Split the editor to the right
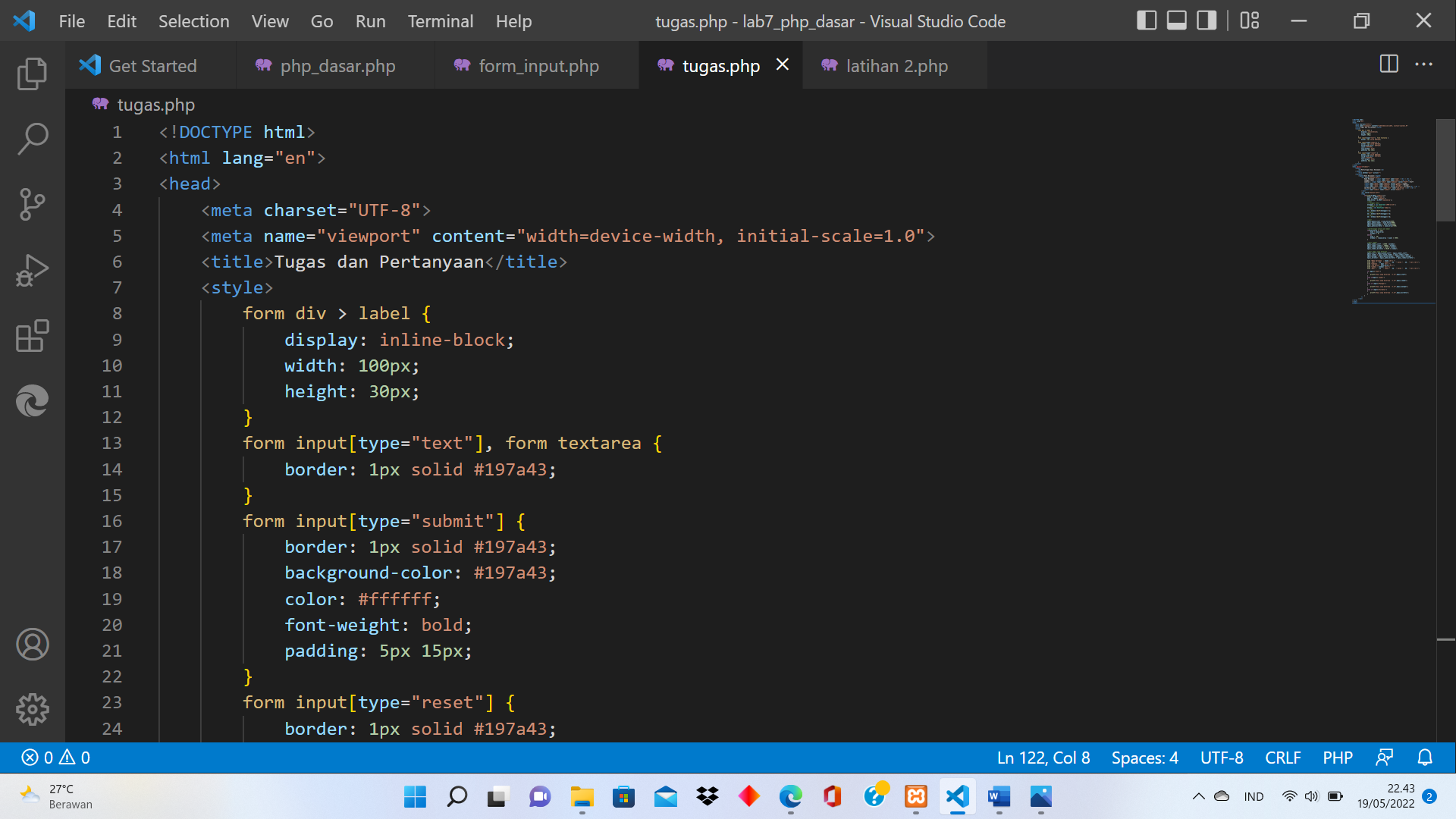1456x819 pixels. point(1389,64)
